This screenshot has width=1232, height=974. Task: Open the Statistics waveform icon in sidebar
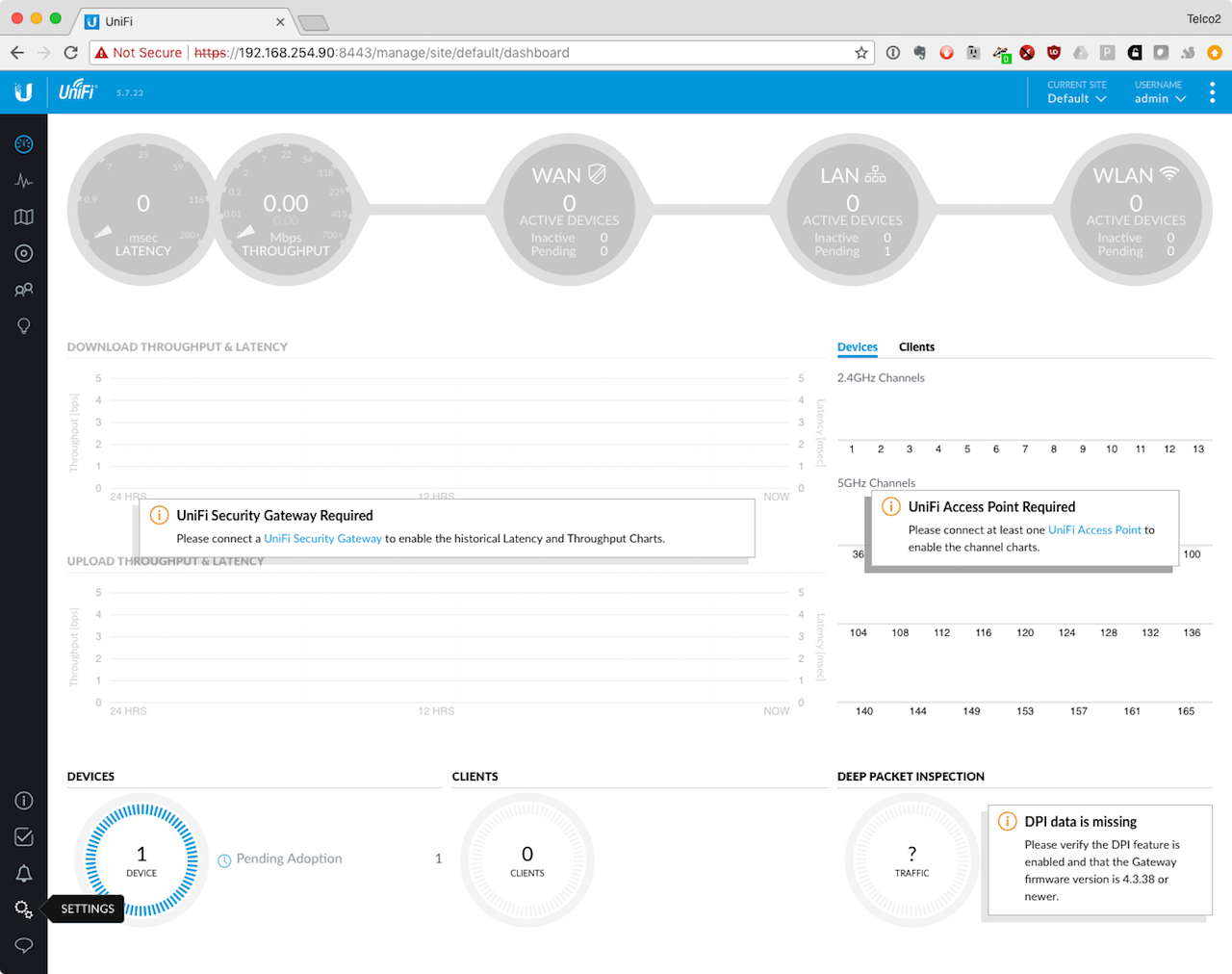(x=23, y=180)
